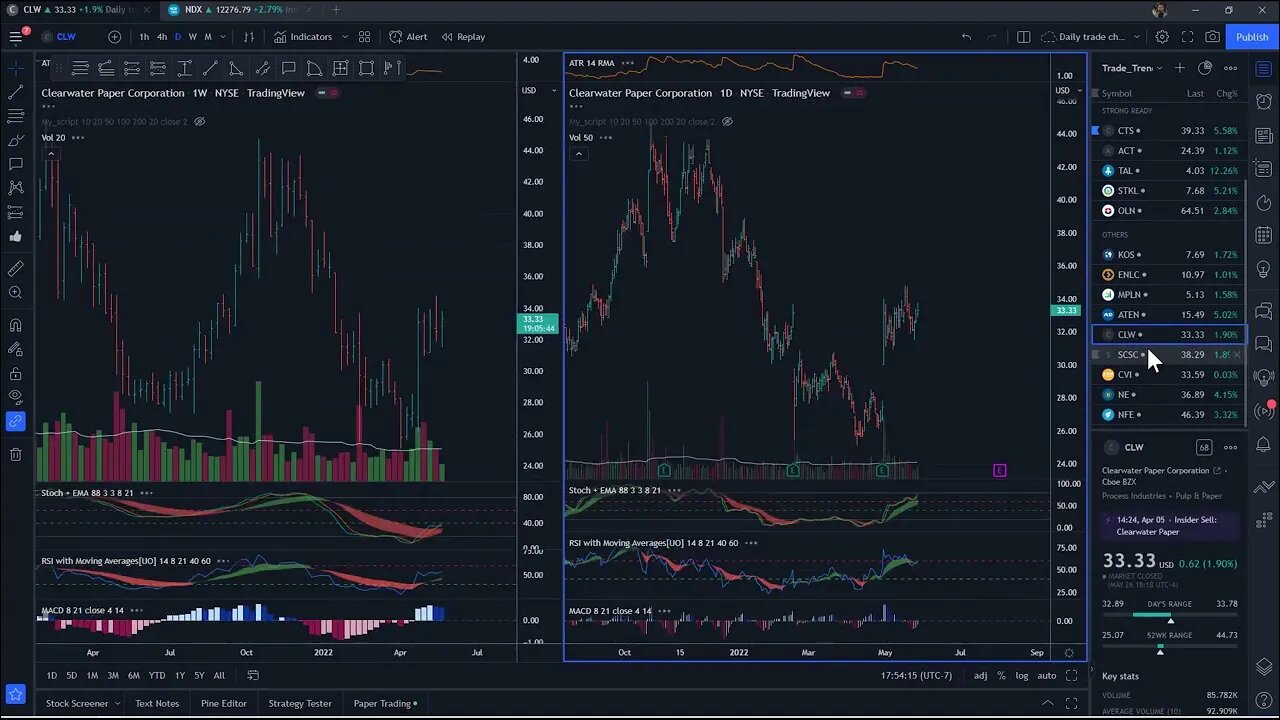Select the 4h timeframe
Image resolution: width=1280 pixels, height=720 pixels.
pos(161,37)
